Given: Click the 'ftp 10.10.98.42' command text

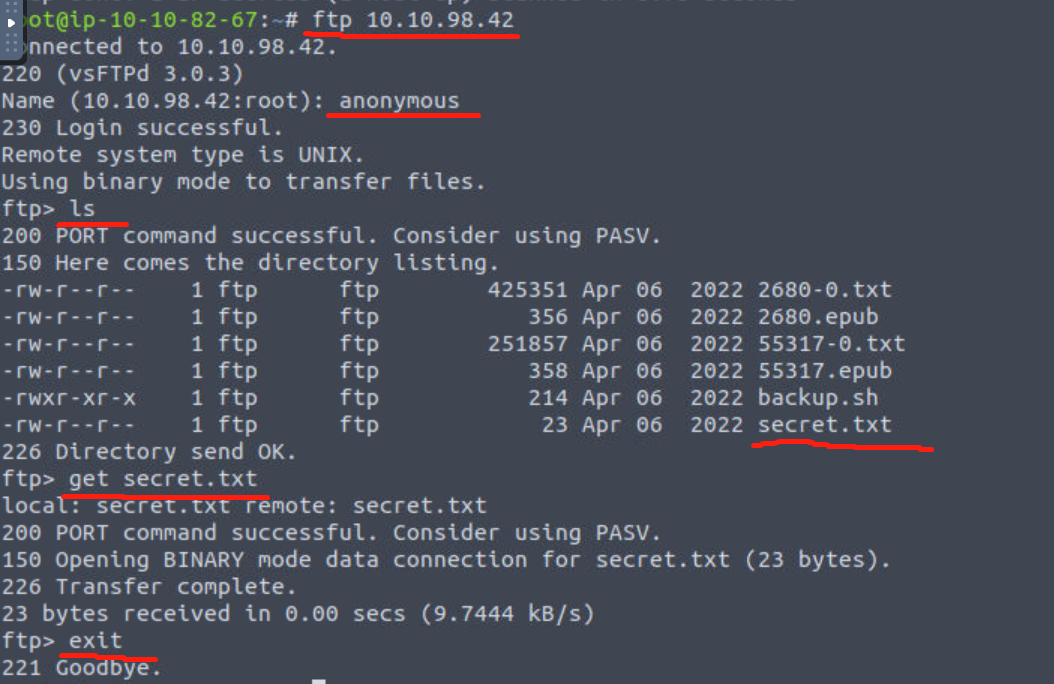Looking at the screenshot, I should pos(413,19).
